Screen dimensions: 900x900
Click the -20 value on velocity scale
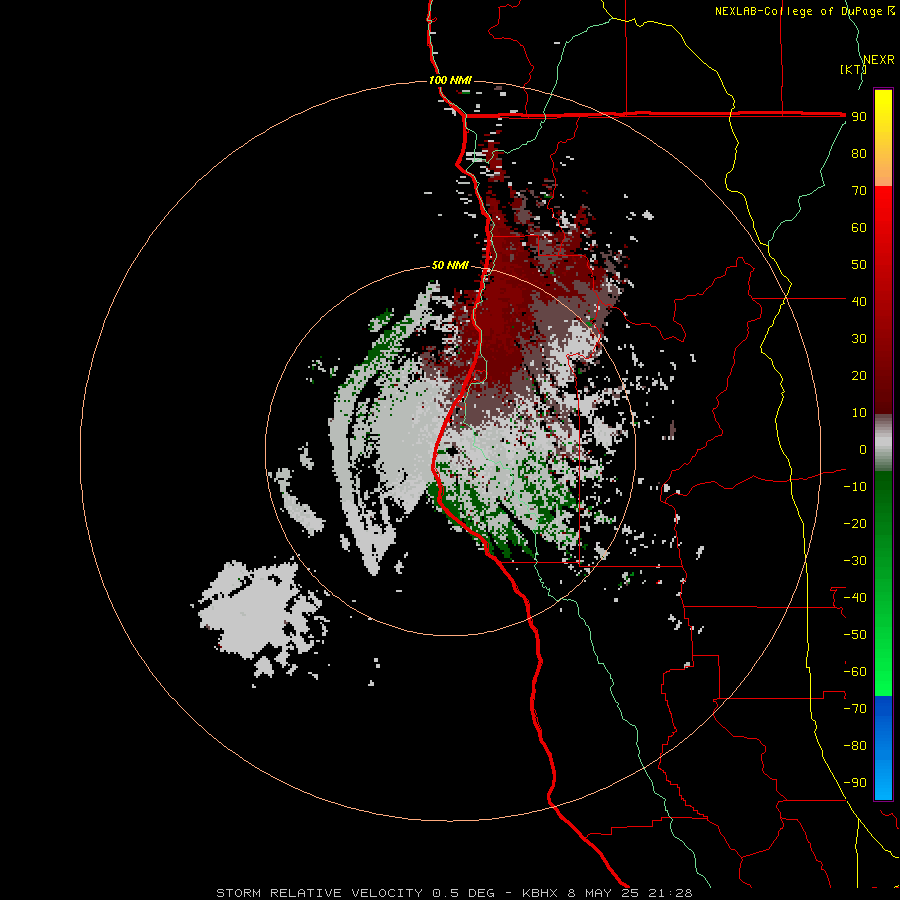coord(855,523)
